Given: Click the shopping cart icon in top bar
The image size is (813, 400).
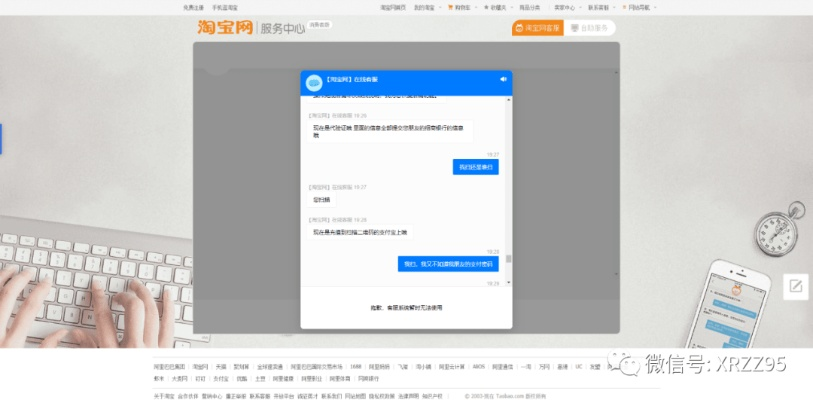Looking at the screenshot, I should coord(451,8).
